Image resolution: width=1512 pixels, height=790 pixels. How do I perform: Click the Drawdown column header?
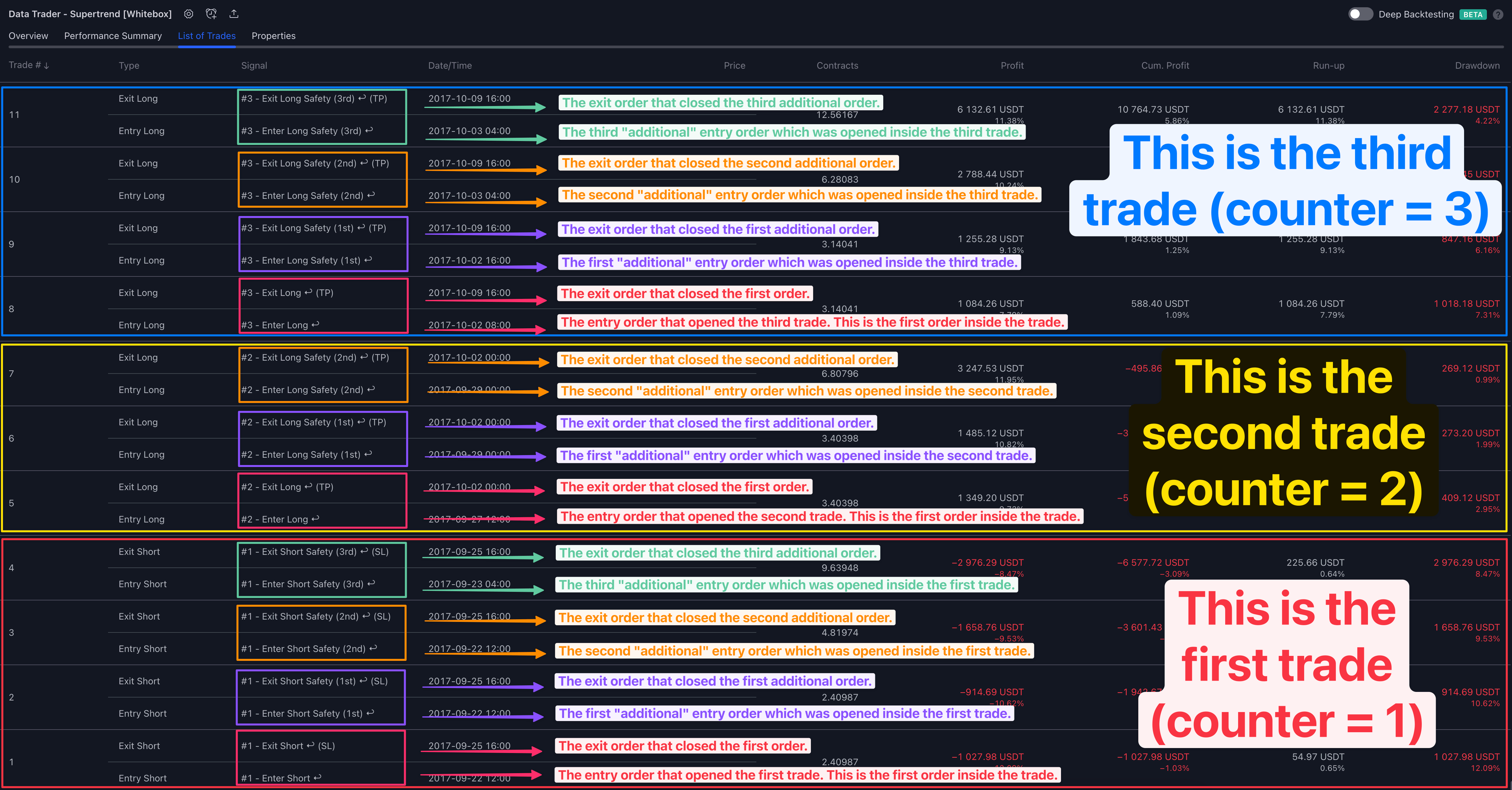coord(1477,65)
